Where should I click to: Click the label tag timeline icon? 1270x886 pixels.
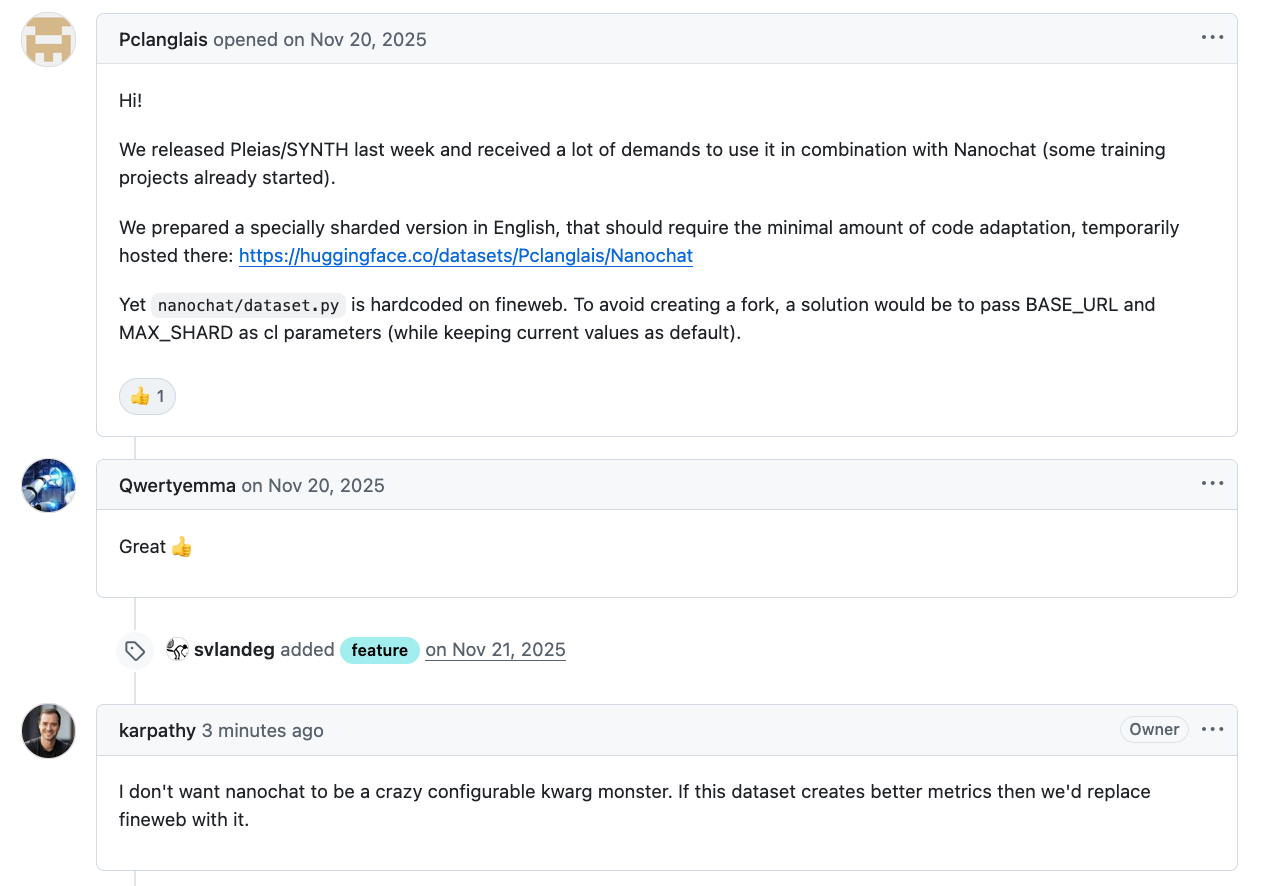pos(135,651)
